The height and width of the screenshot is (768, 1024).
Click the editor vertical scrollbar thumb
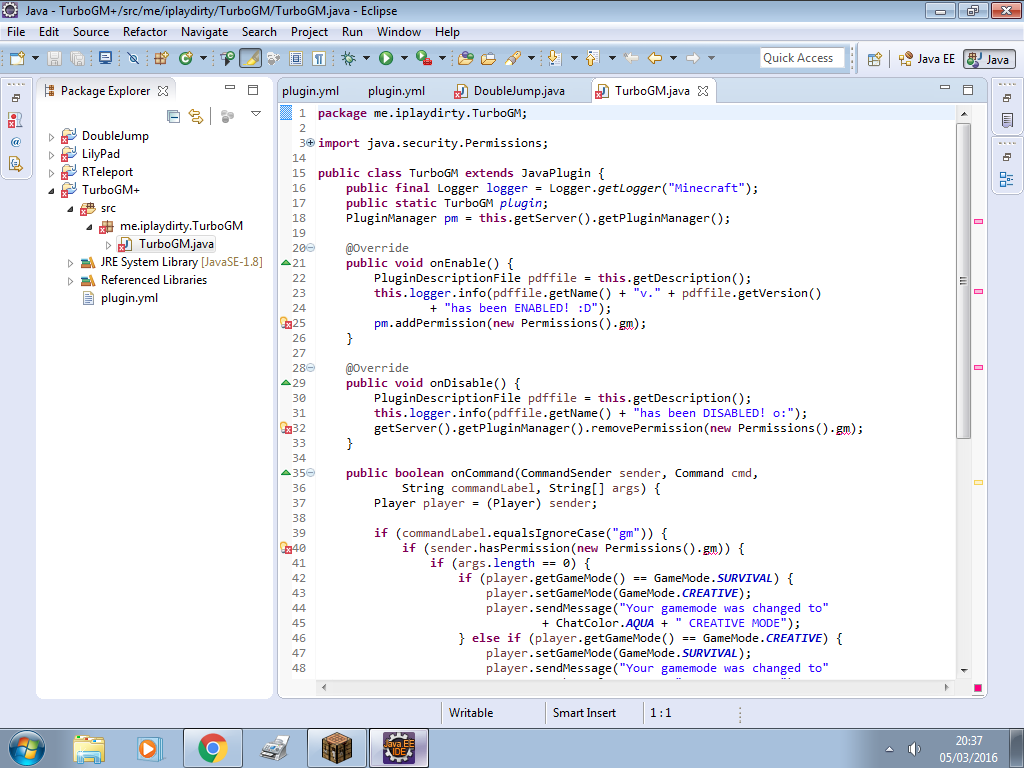[964, 281]
